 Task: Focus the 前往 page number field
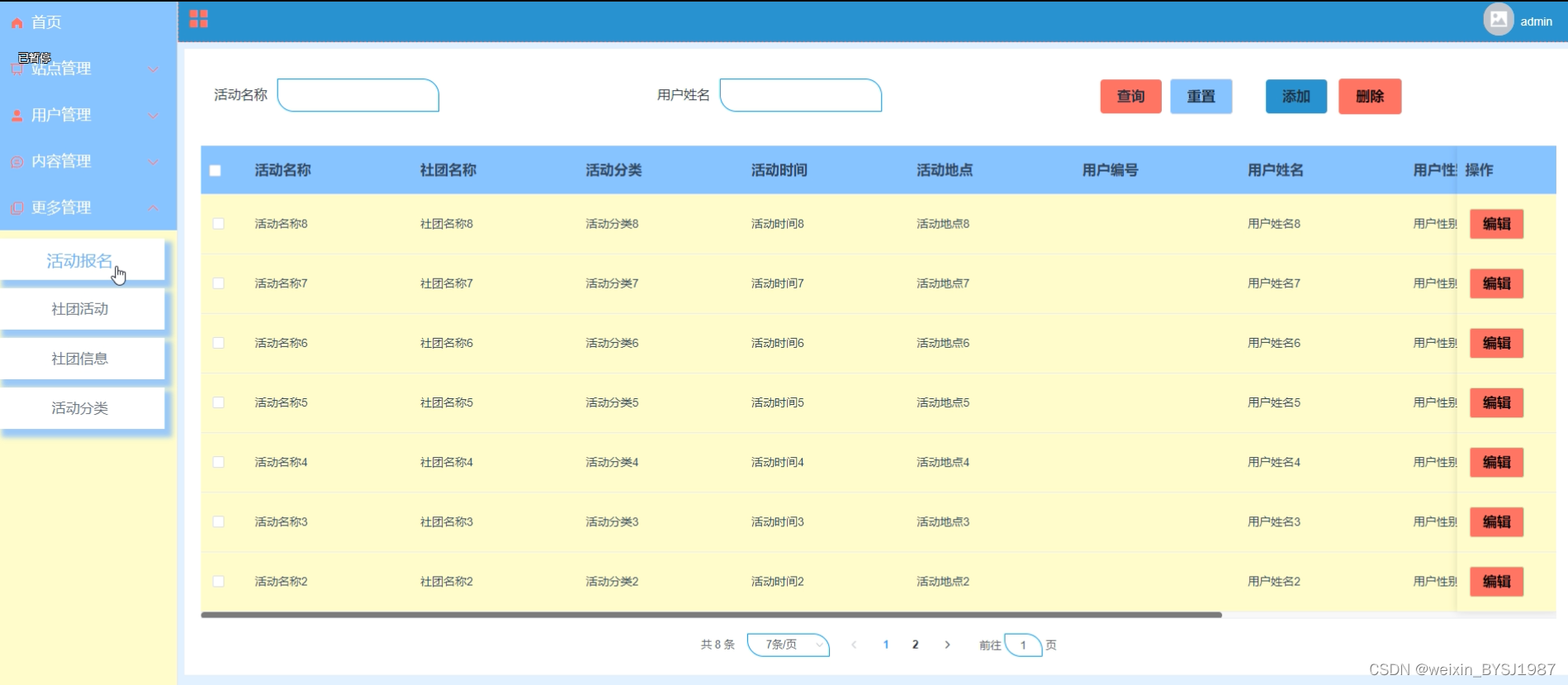[x=1023, y=645]
